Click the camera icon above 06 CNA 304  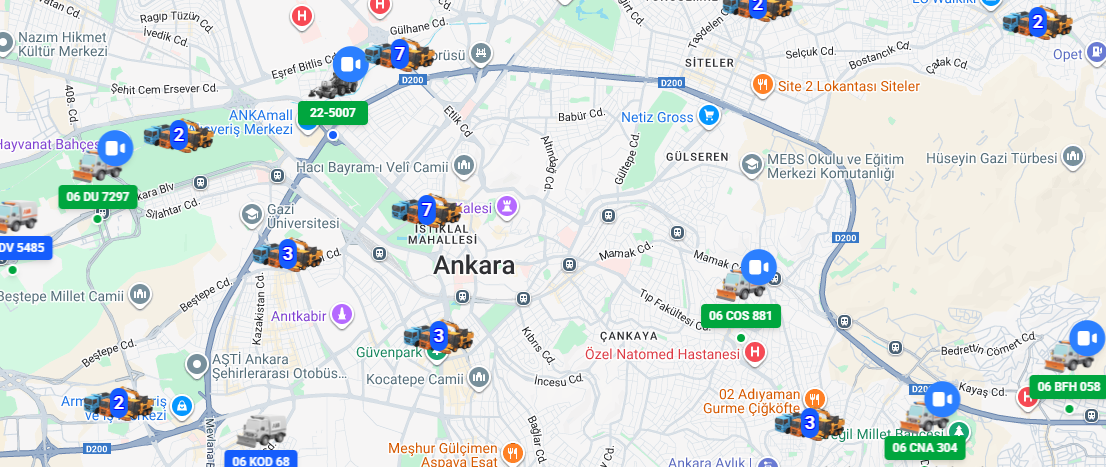[x=942, y=400]
